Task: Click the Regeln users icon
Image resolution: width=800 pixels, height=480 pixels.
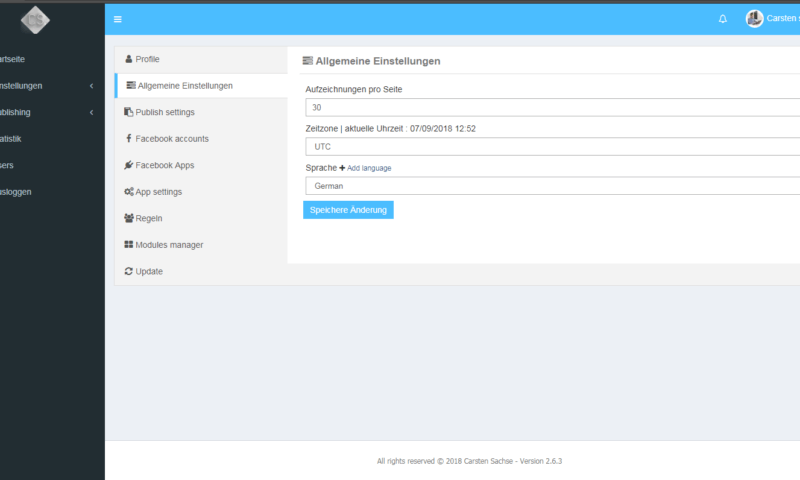Action: [x=129, y=218]
